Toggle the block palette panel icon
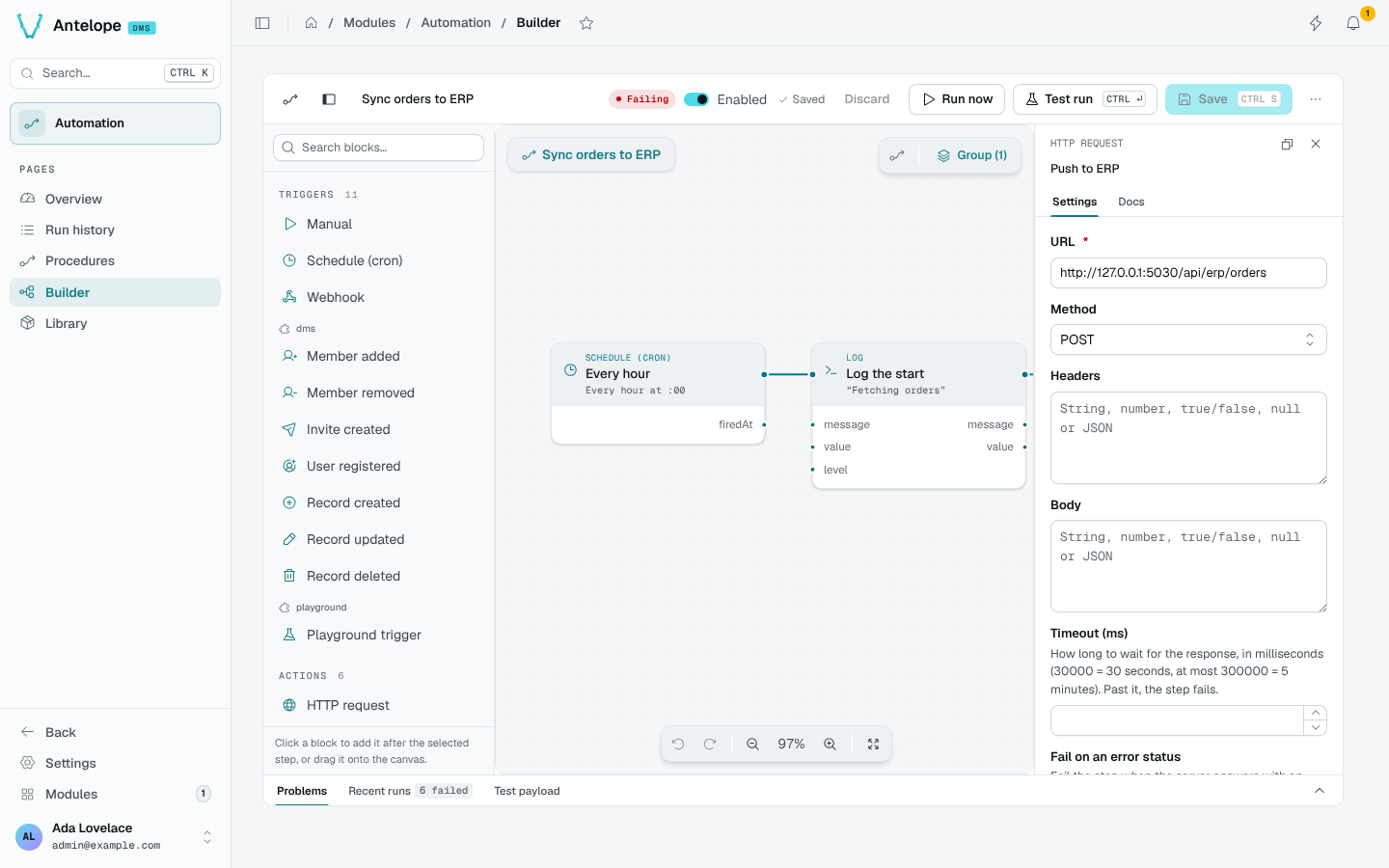 point(329,99)
